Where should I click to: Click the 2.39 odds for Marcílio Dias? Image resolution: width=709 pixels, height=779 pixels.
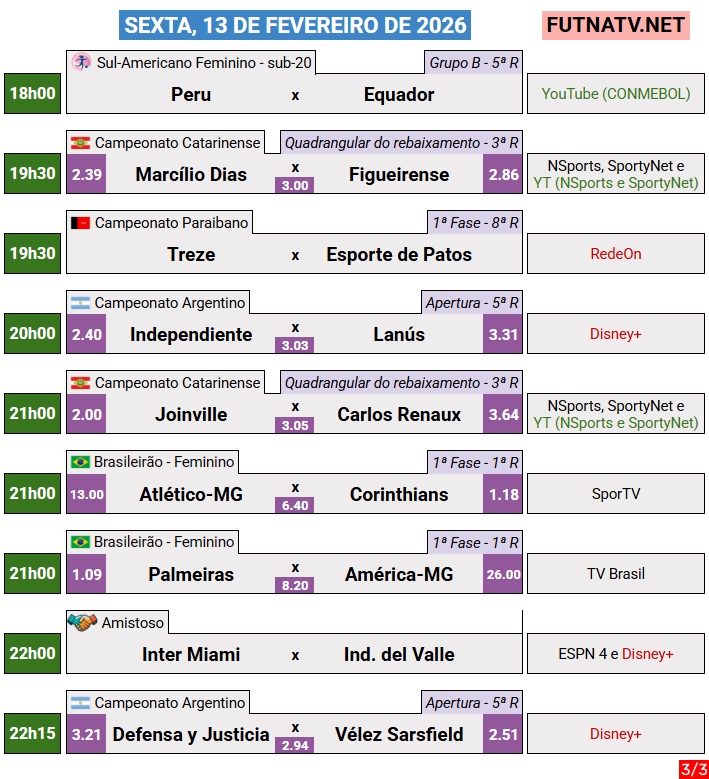point(87,174)
